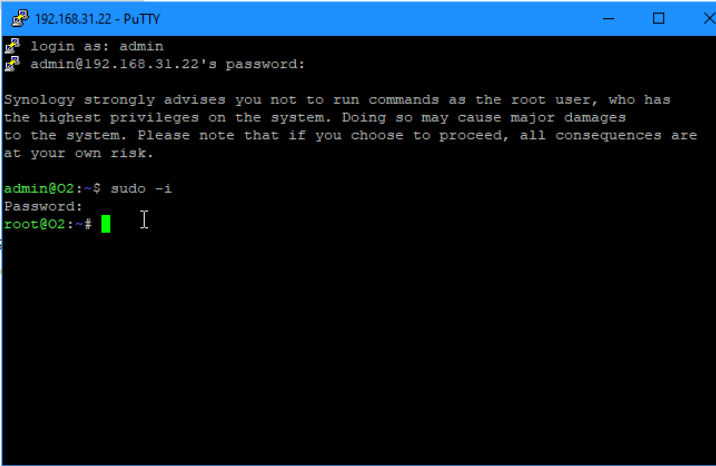Click the 'sudo -i' command text
This screenshot has width=716, height=466.
pyautogui.click(x=141, y=188)
